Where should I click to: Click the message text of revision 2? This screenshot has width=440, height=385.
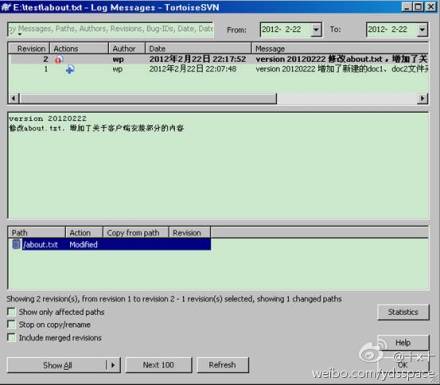(x=342, y=59)
